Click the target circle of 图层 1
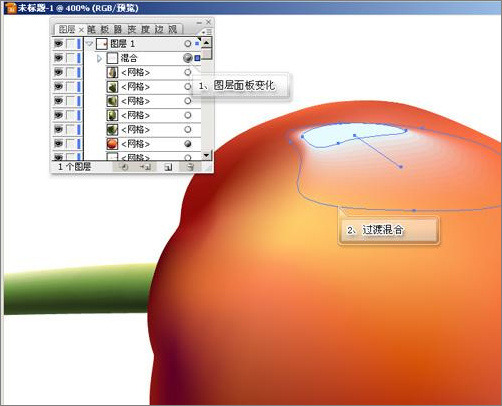Screen dimensions: 502x406 [188, 44]
